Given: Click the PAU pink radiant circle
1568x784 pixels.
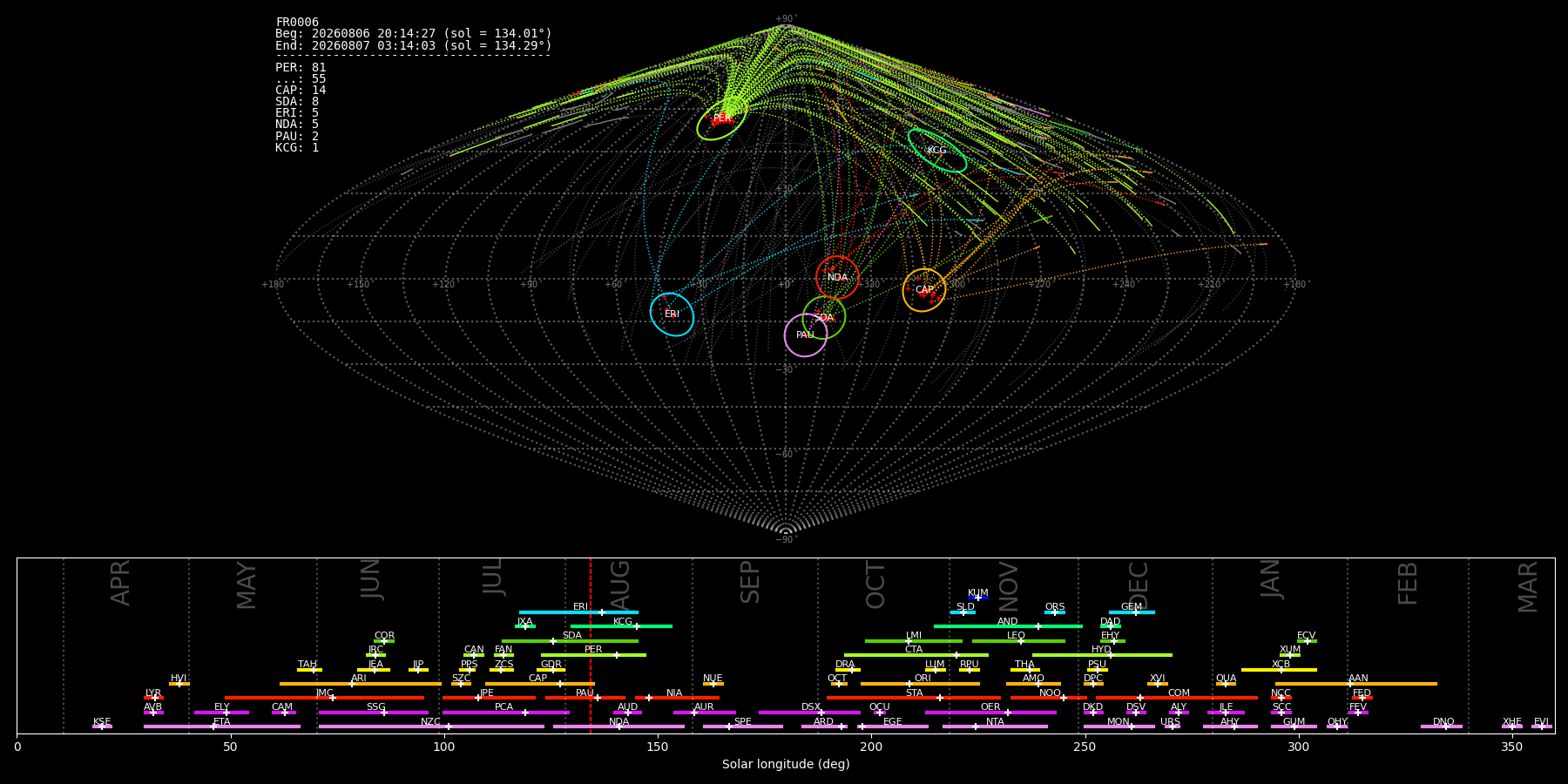Looking at the screenshot, I should point(806,335).
